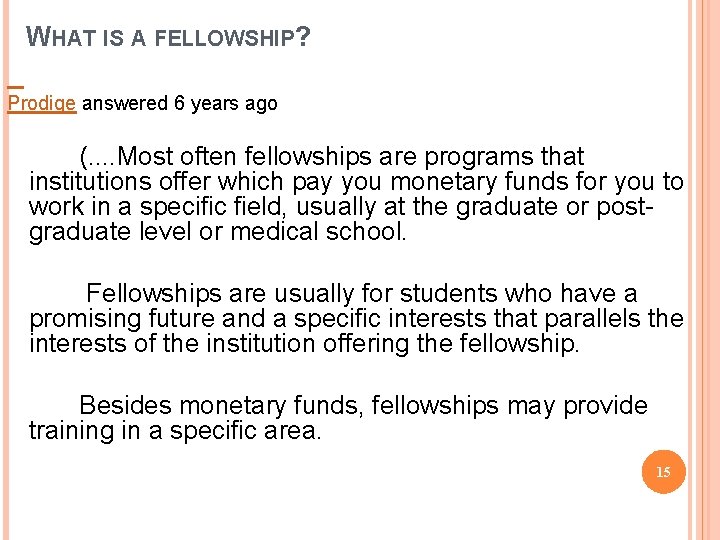Screen dimensions: 720x540
Task: Select the line starting "Besides monetary funds"
Action: 363,406
